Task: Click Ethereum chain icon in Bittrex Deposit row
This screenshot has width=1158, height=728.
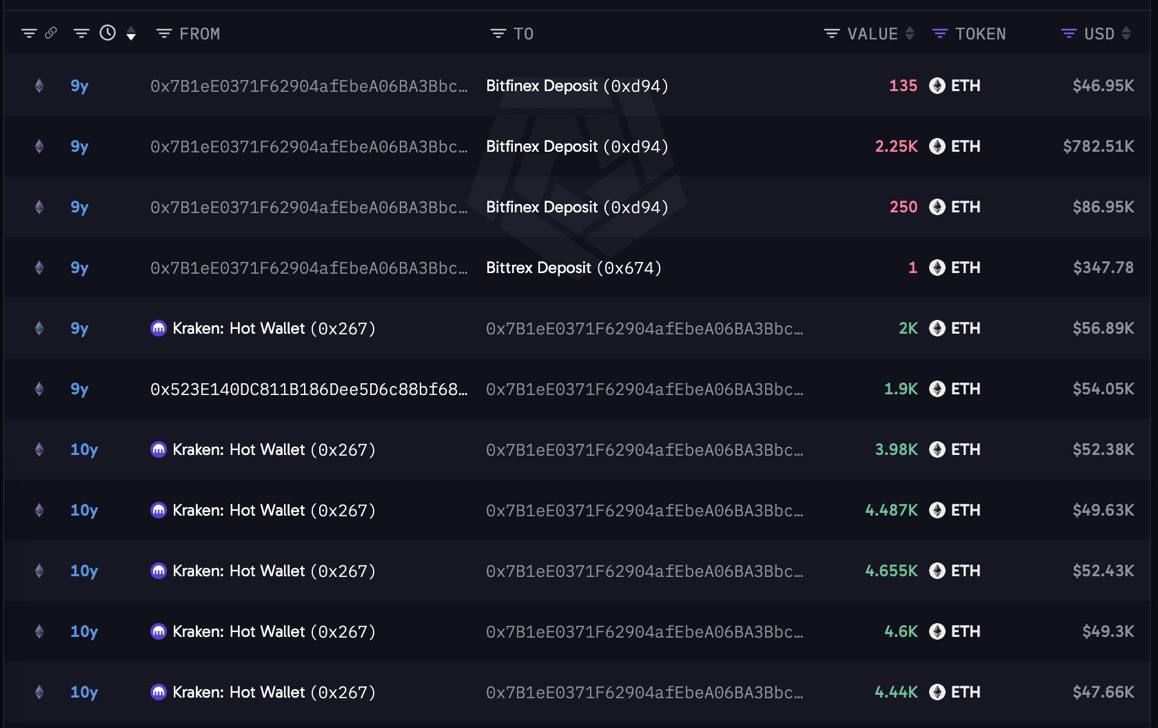Action: pyautogui.click(x=39, y=267)
